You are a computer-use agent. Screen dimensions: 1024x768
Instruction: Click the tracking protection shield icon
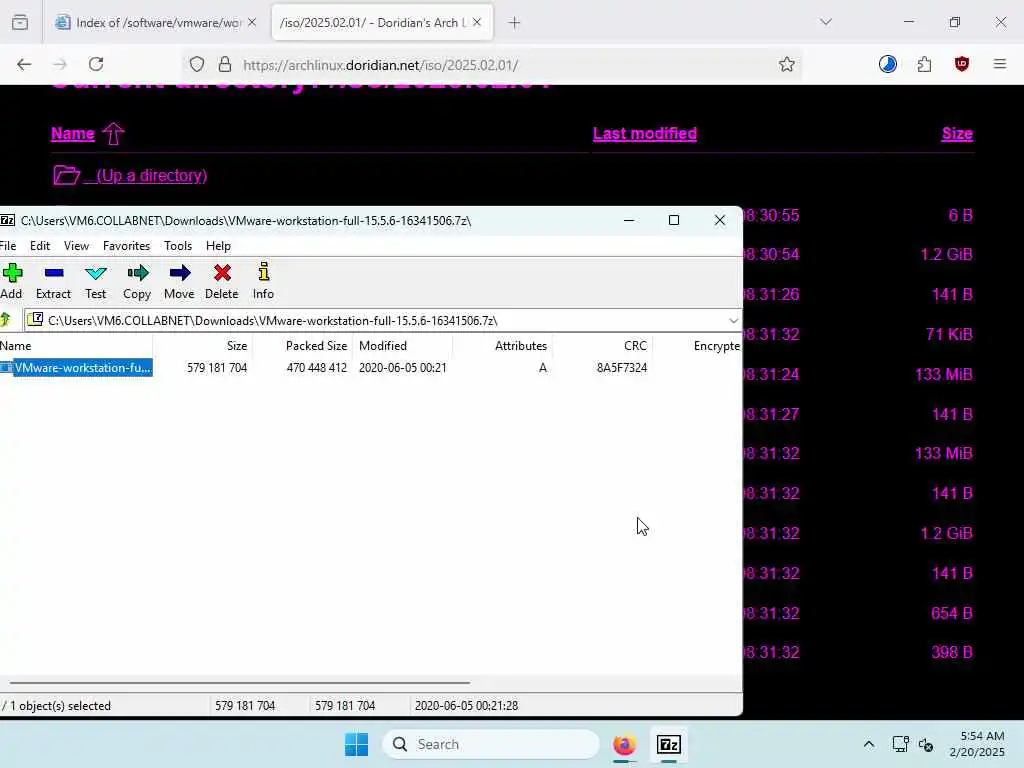point(197,64)
